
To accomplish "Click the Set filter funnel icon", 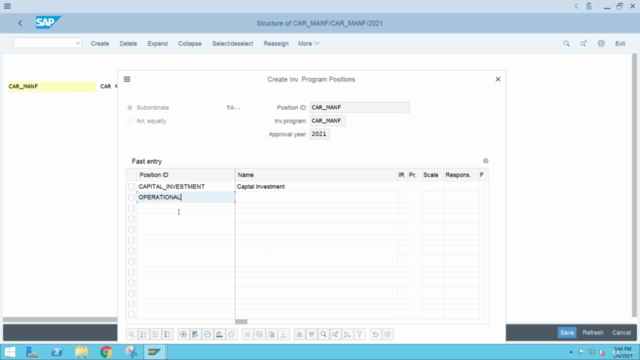I will [x=359, y=334].
